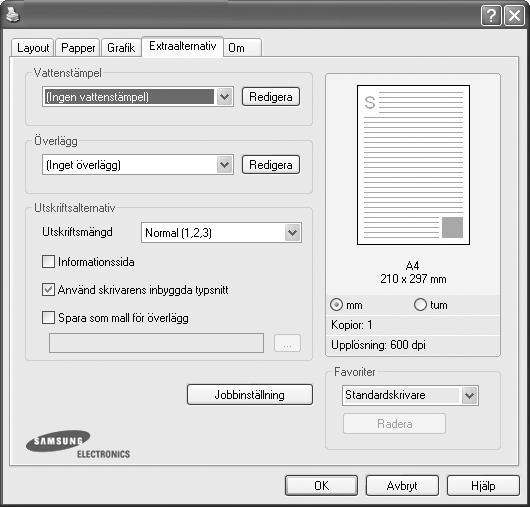The image size is (530, 507).
Task: Click the Samsung Electronics logo
Action: 78,444
